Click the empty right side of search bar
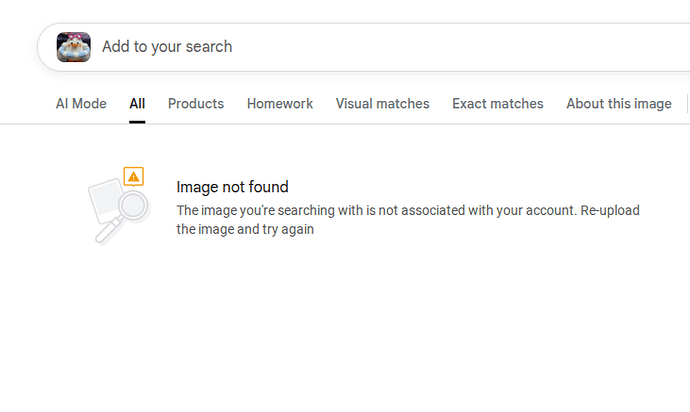Screen dimensions: 690x412 coord(550,47)
